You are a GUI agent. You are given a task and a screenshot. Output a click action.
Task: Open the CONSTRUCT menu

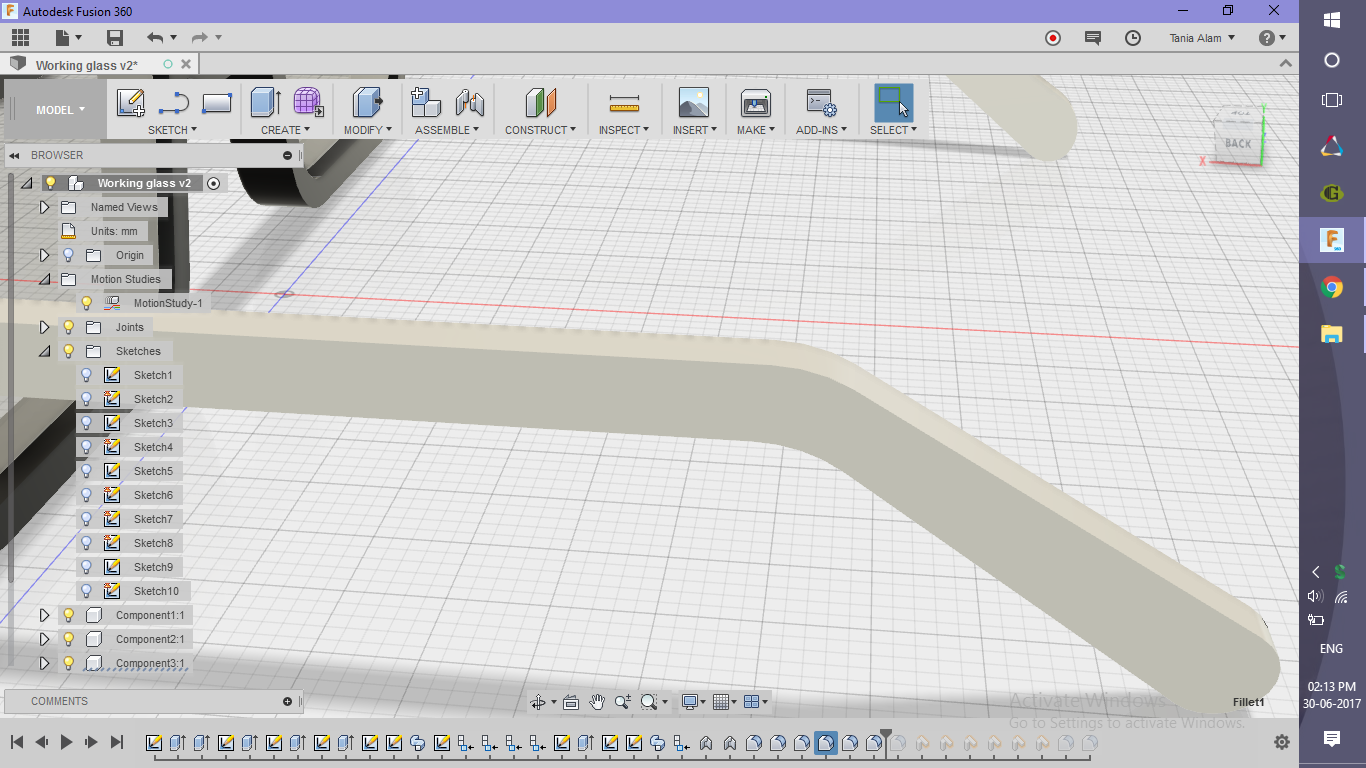540,130
